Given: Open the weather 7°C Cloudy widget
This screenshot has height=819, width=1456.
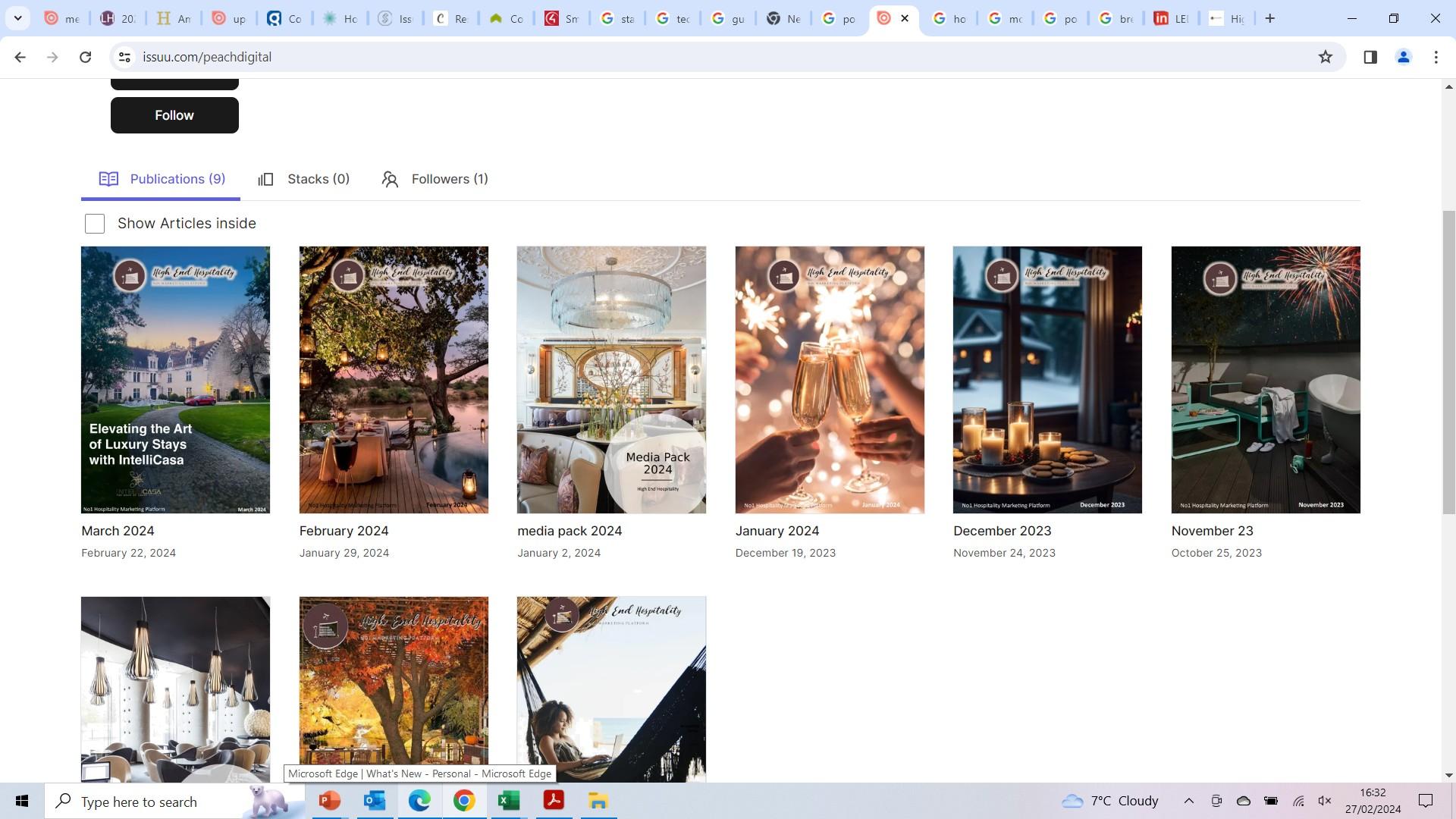Looking at the screenshot, I should coord(1109,802).
